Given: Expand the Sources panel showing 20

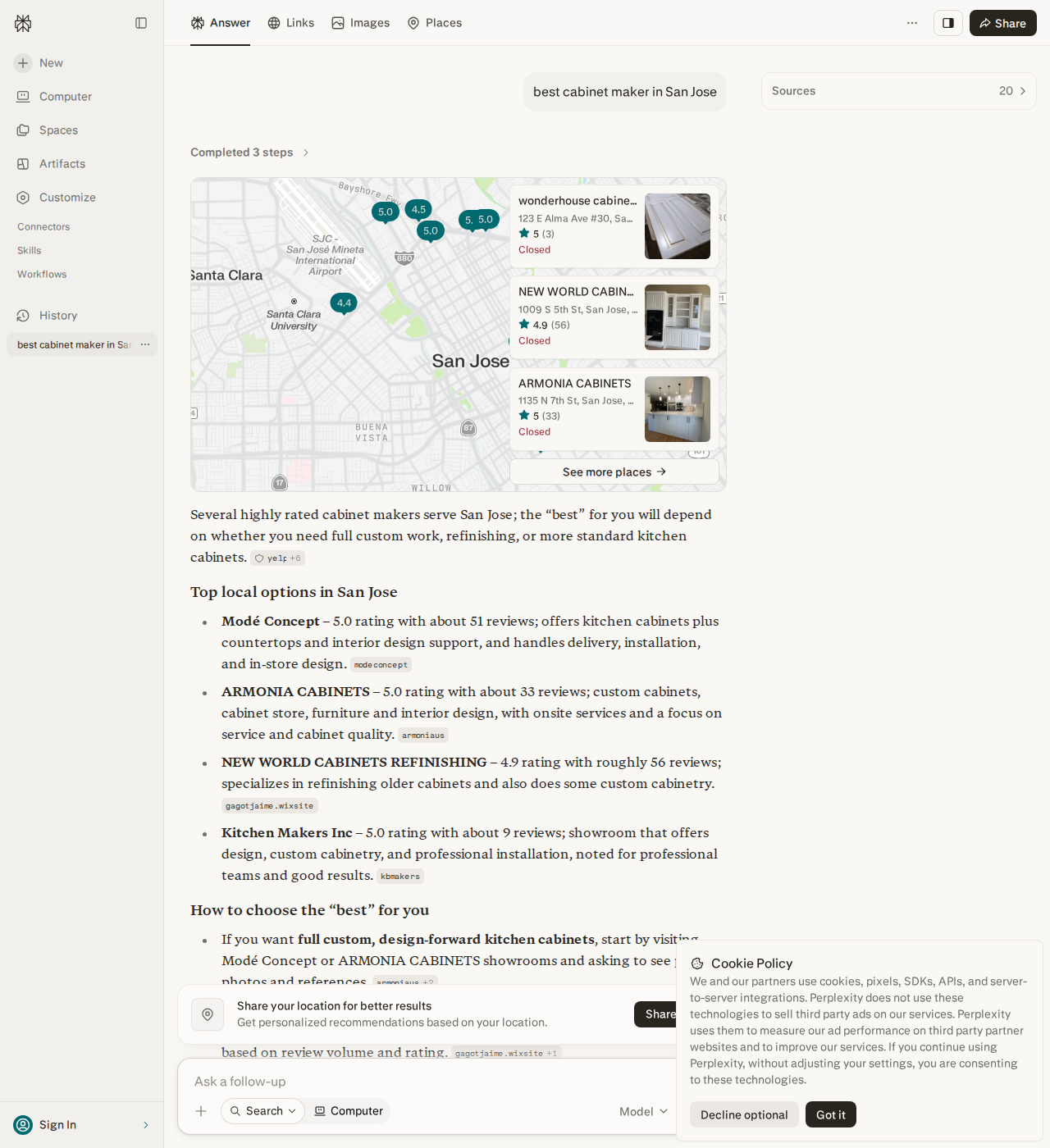Looking at the screenshot, I should pyautogui.click(x=899, y=91).
